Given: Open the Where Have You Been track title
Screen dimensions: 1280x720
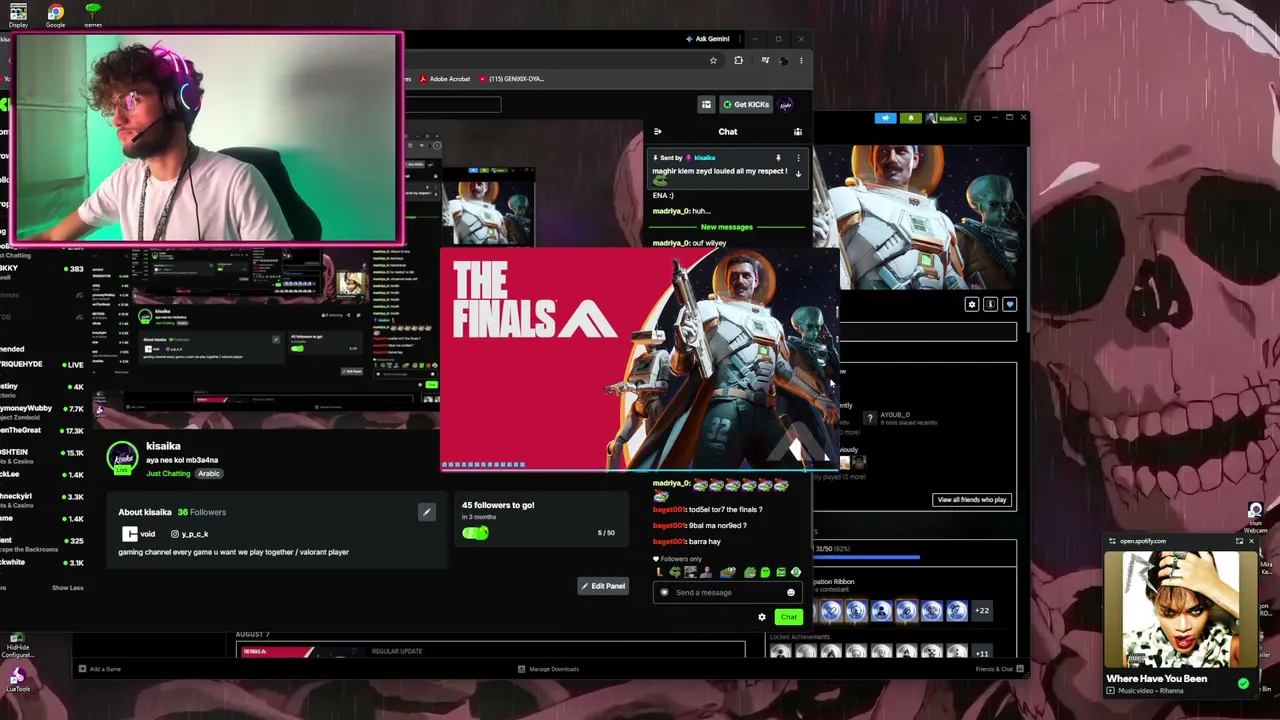Looking at the screenshot, I should 1156,679.
